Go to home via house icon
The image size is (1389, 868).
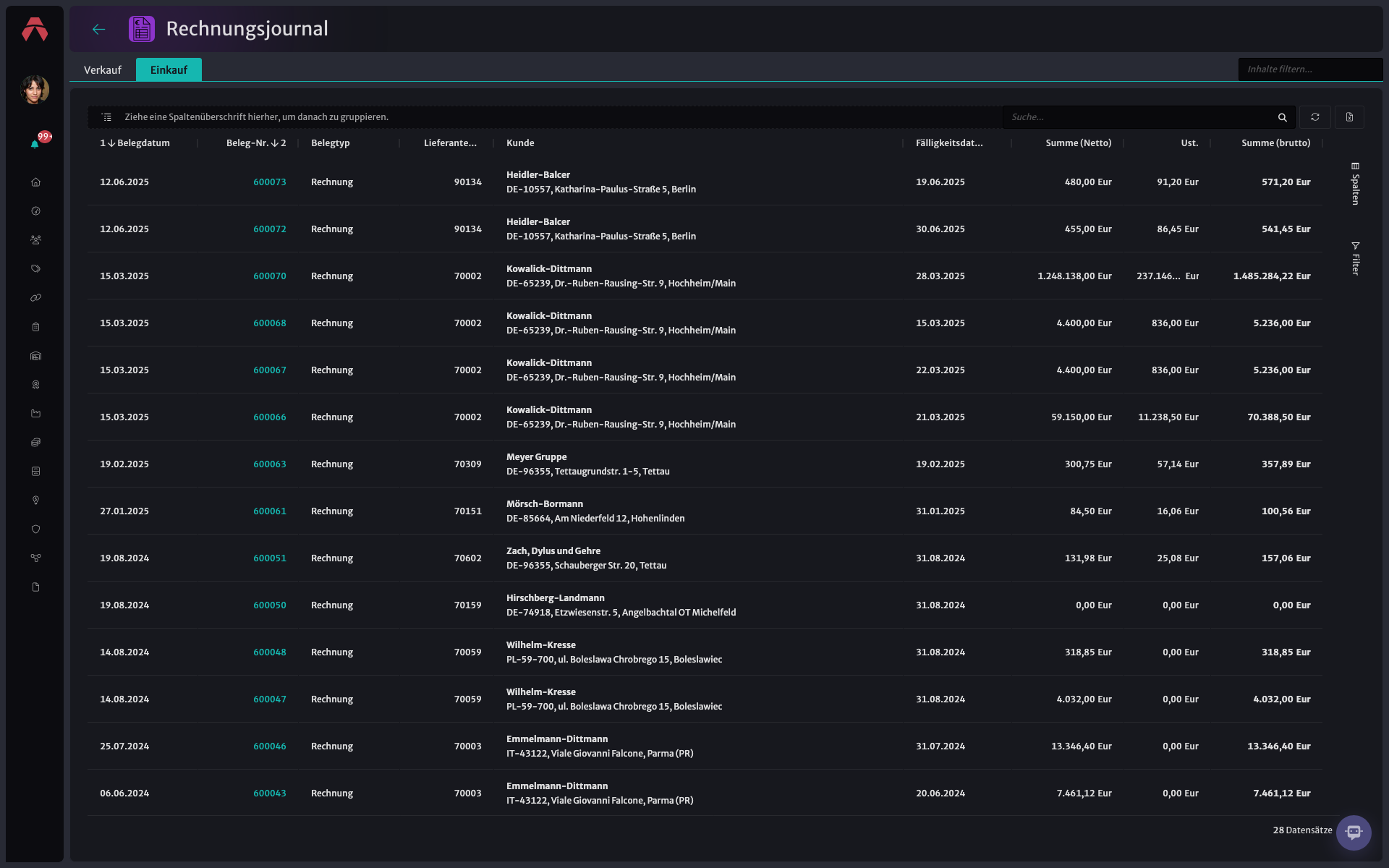35,182
